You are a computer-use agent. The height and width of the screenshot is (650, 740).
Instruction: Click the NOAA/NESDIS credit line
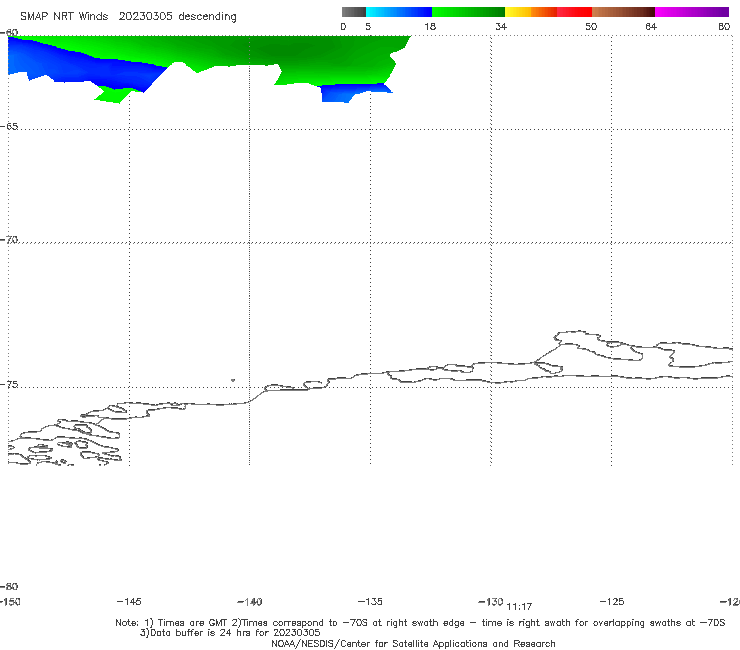(x=413, y=643)
